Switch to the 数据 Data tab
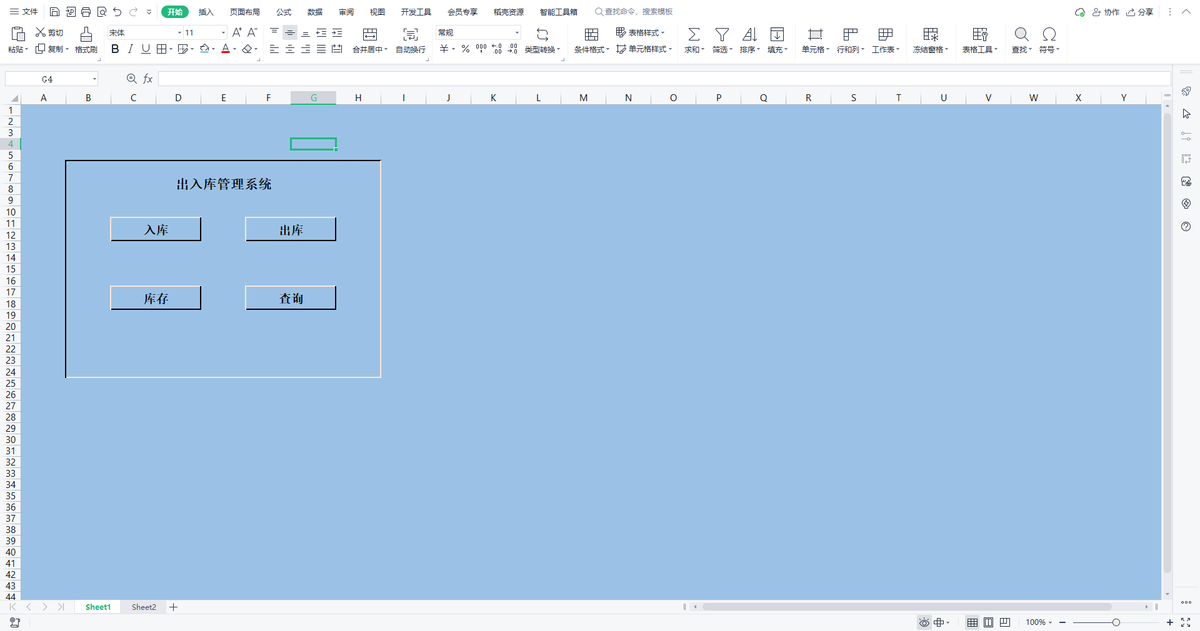Screen dimensions: 1200x631 [315, 12]
